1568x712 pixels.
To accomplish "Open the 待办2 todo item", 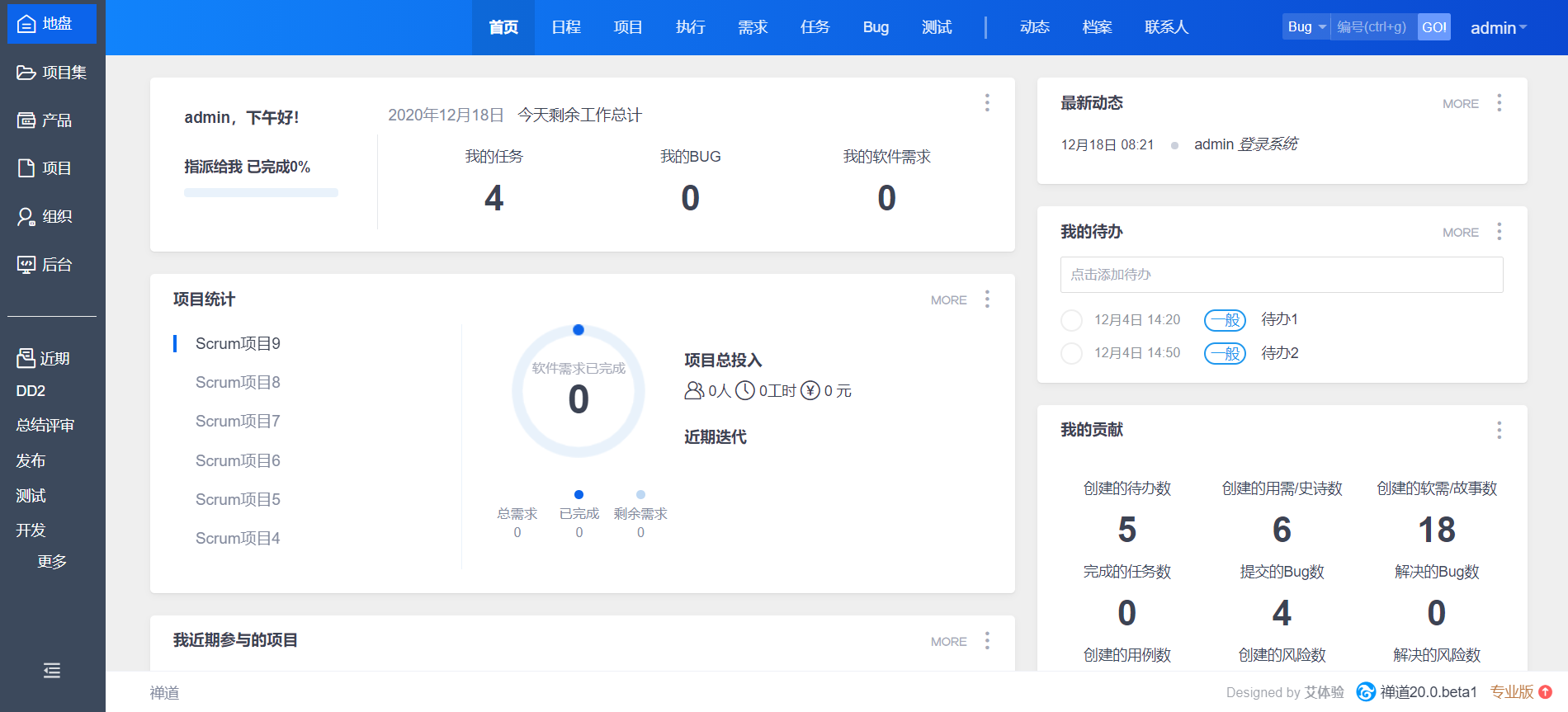I will [x=1279, y=353].
